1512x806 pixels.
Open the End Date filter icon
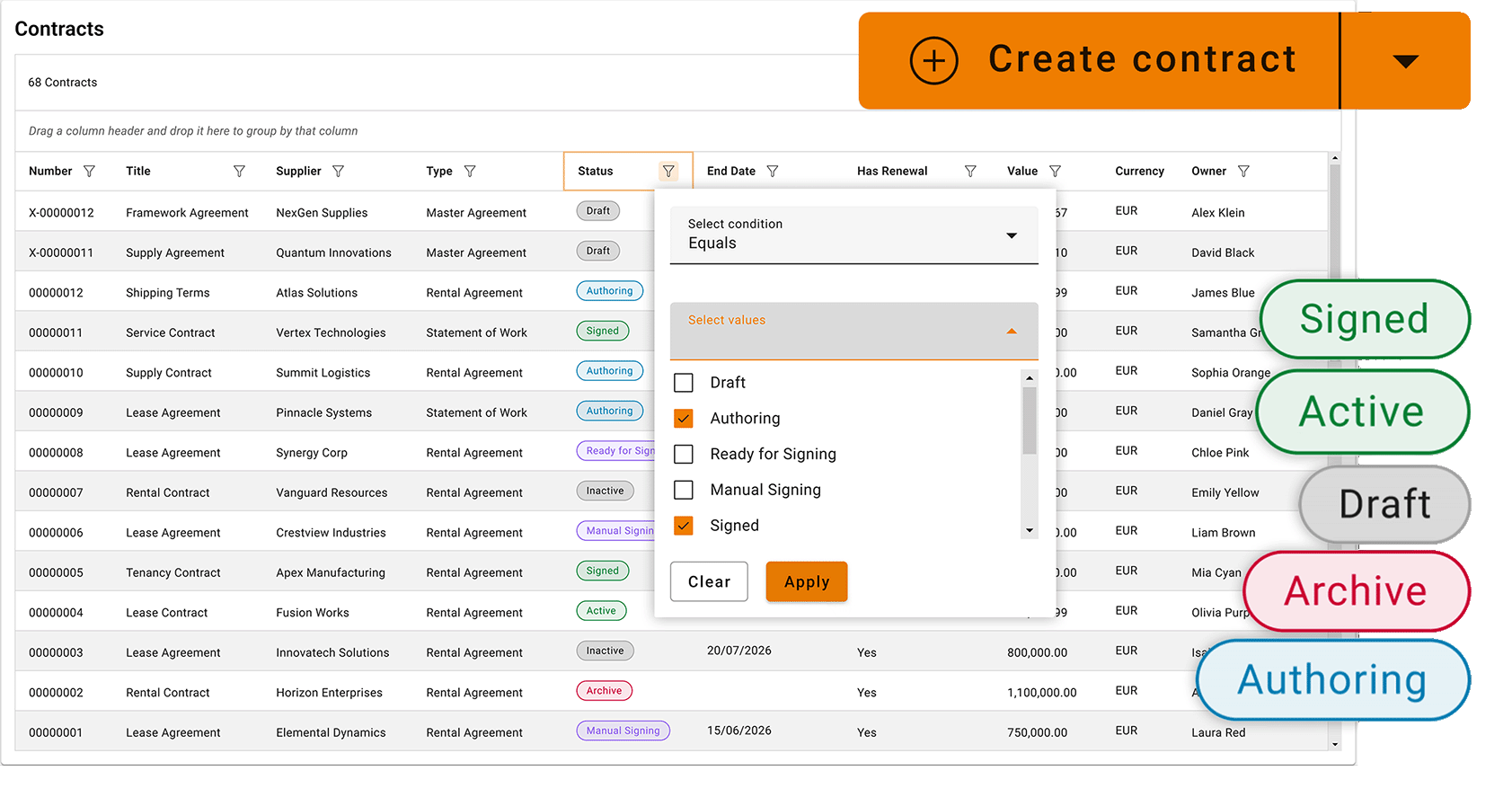pyautogui.click(x=773, y=171)
